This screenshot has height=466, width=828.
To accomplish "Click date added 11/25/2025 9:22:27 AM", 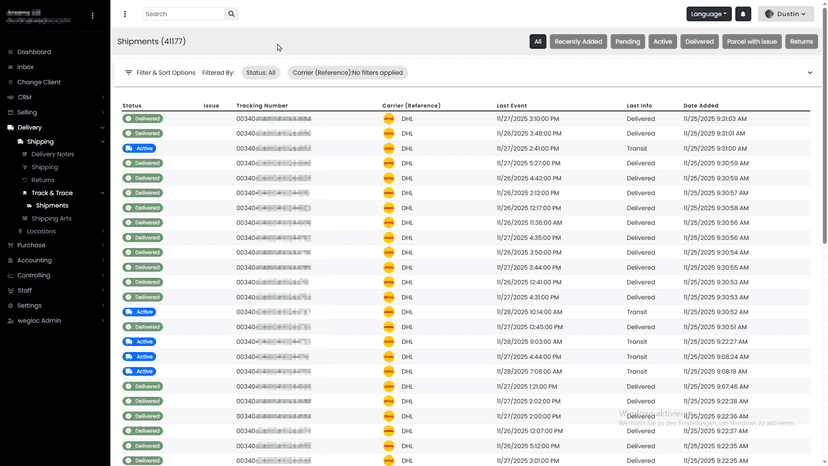I will pos(716,342).
